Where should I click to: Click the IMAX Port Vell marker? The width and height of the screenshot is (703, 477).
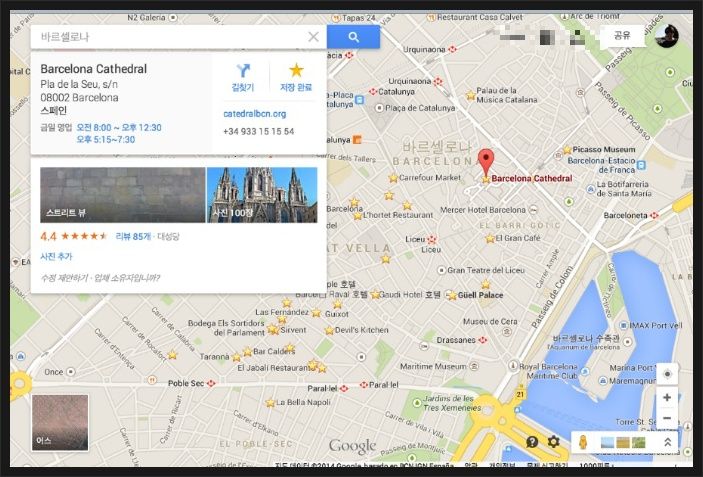(624, 325)
